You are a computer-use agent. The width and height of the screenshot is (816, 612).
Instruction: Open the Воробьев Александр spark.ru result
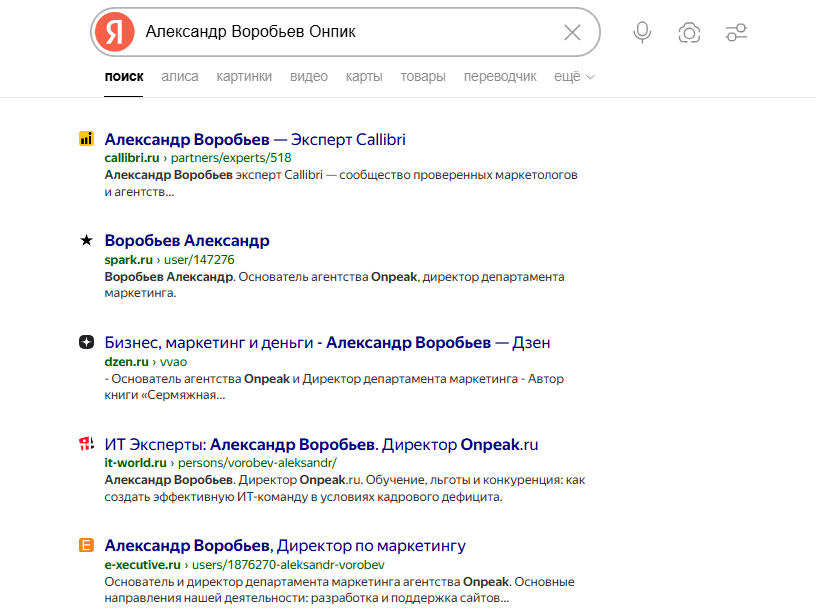click(x=187, y=240)
